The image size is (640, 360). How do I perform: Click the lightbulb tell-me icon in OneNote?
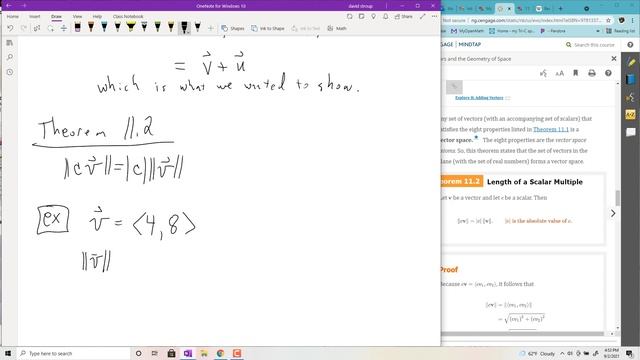pyautogui.click(x=373, y=17)
